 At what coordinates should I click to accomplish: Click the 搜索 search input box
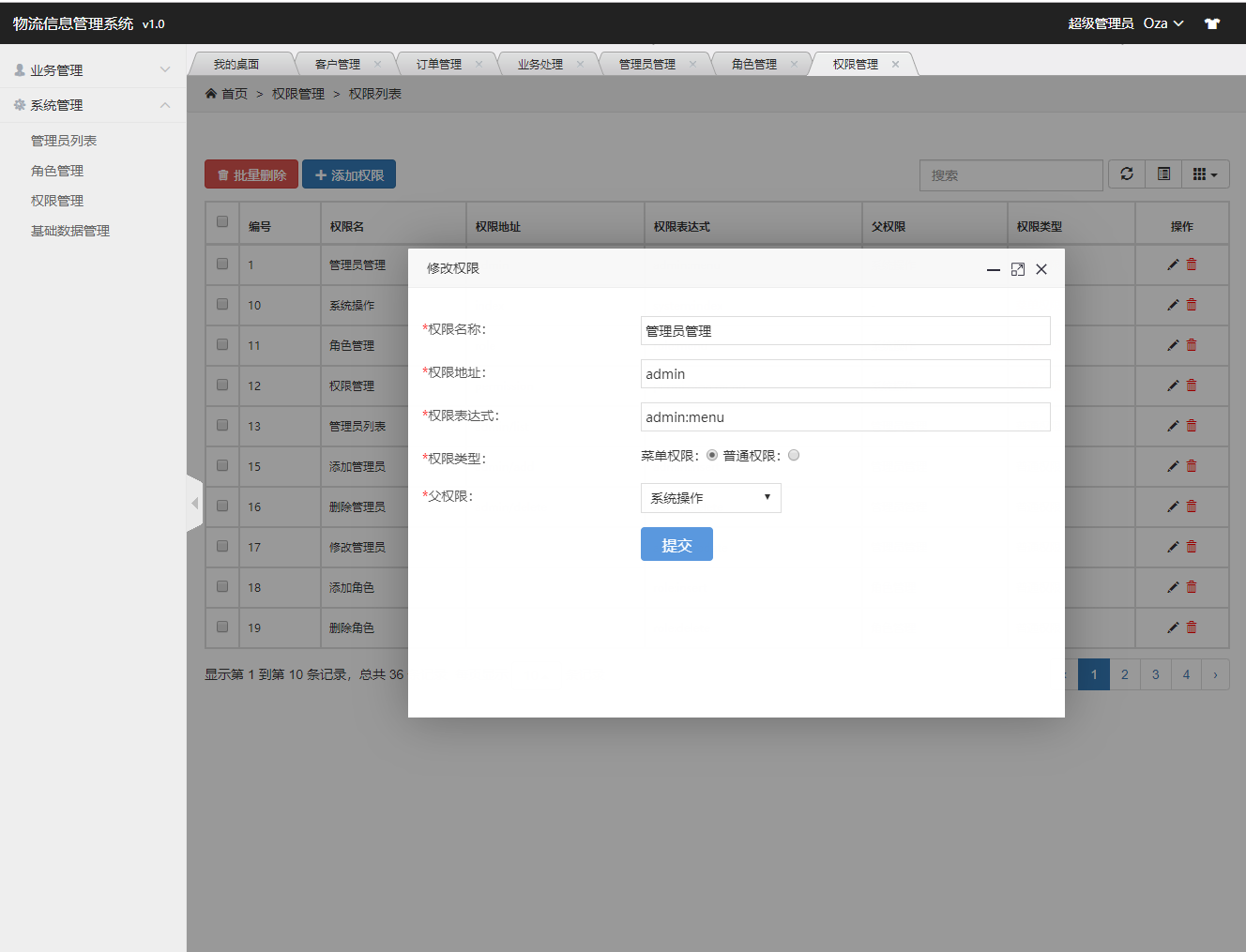pyautogui.click(x=1010, y=174)
